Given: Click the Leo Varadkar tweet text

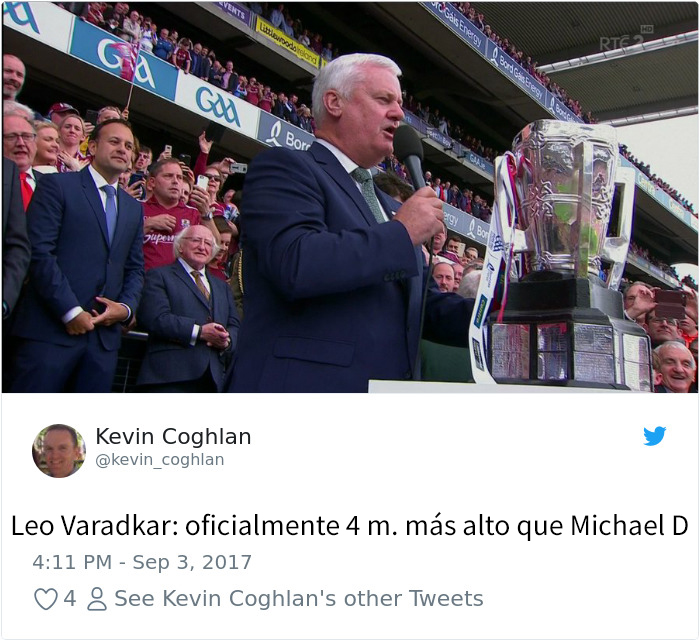Looking at the screenshot, I should (349, 526).
